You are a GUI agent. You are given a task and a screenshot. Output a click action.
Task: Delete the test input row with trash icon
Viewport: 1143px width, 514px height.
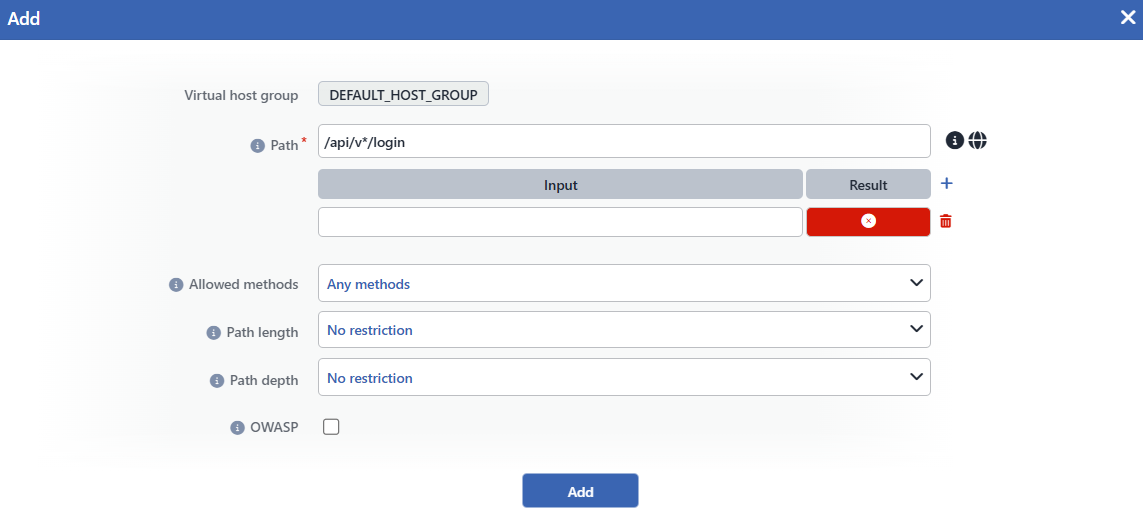945,221
